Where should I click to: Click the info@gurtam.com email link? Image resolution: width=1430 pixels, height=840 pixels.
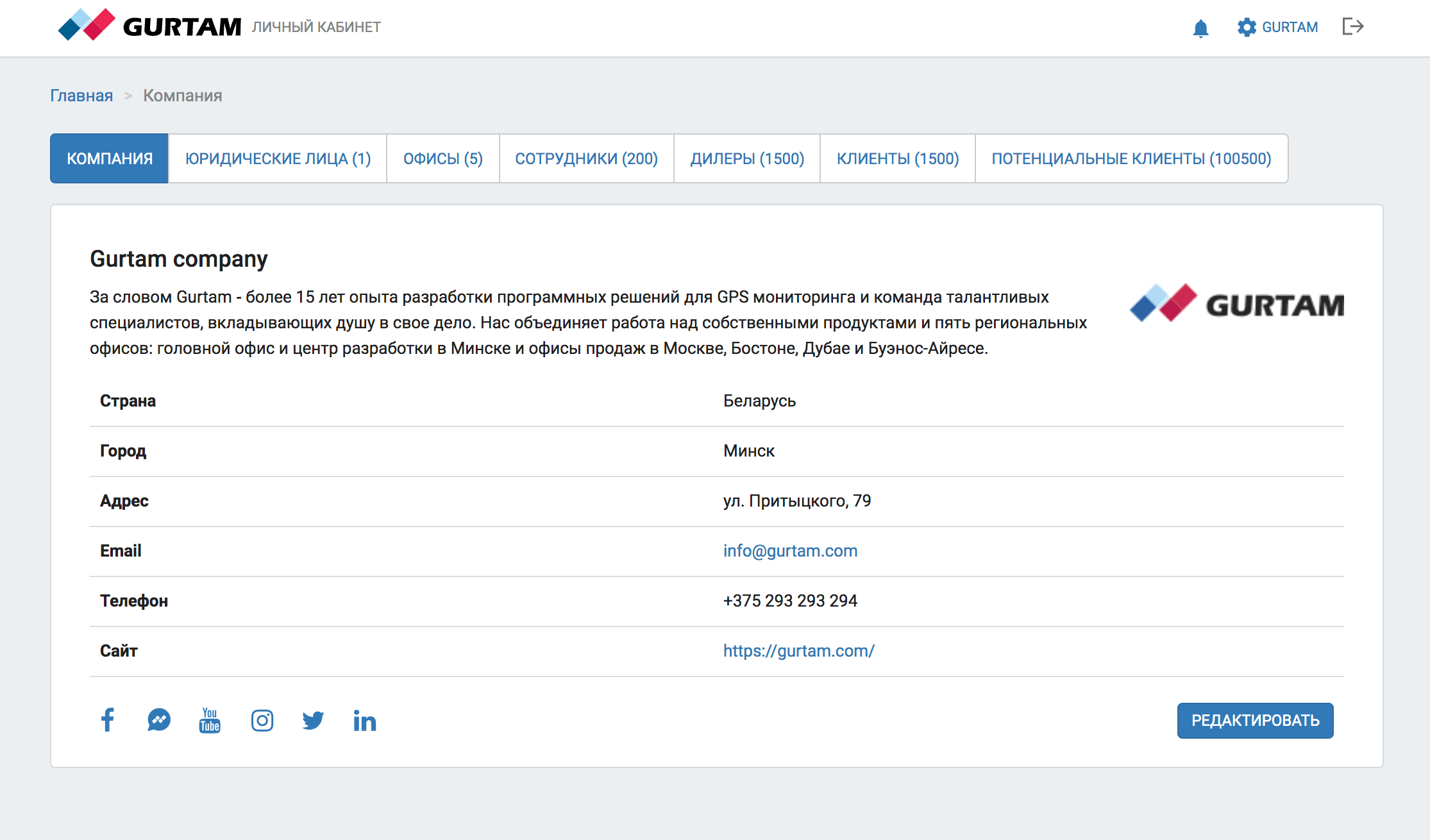[x=790, y=551]
